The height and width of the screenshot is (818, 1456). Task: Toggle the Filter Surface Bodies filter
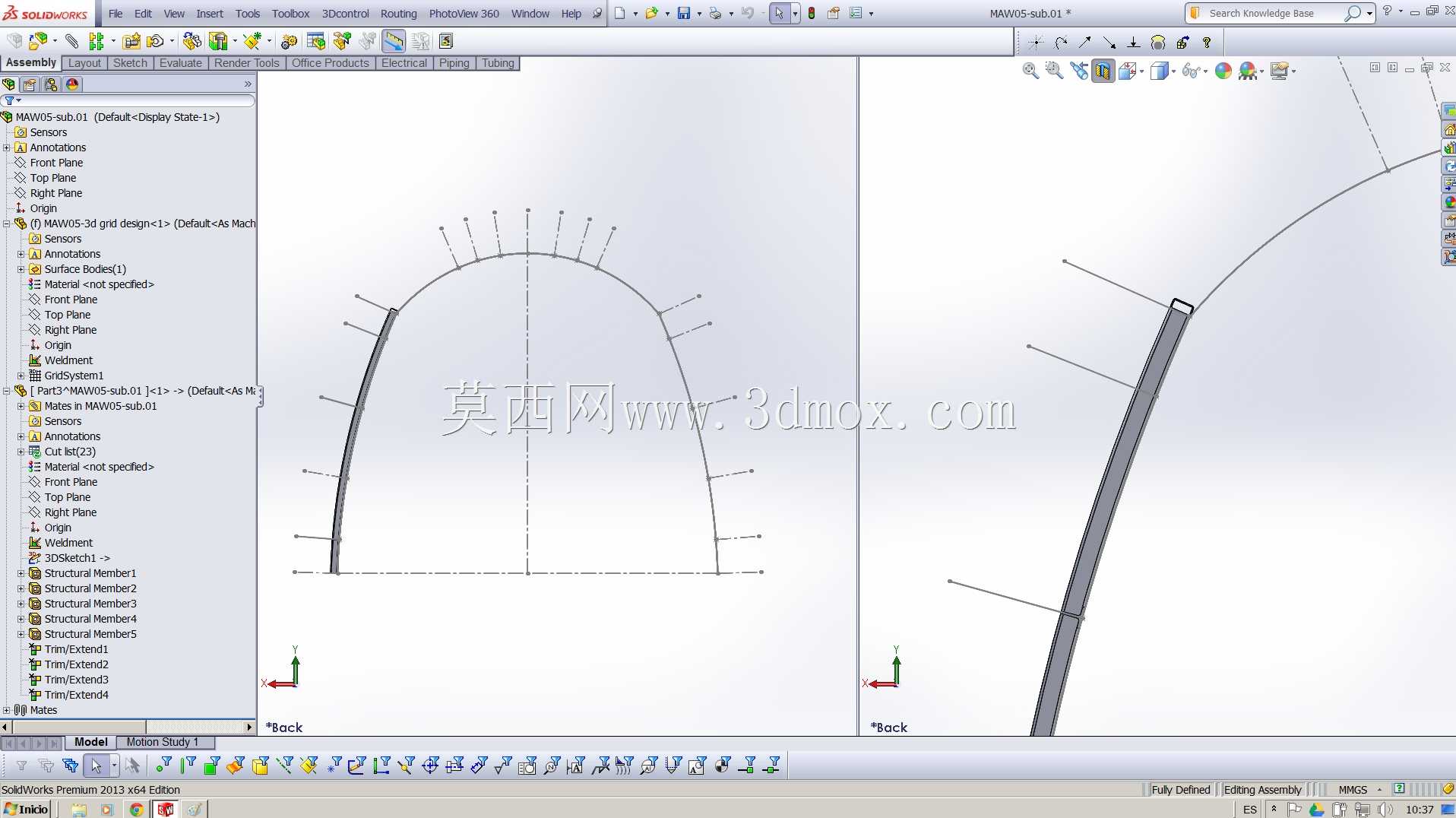tap(236, 765)
